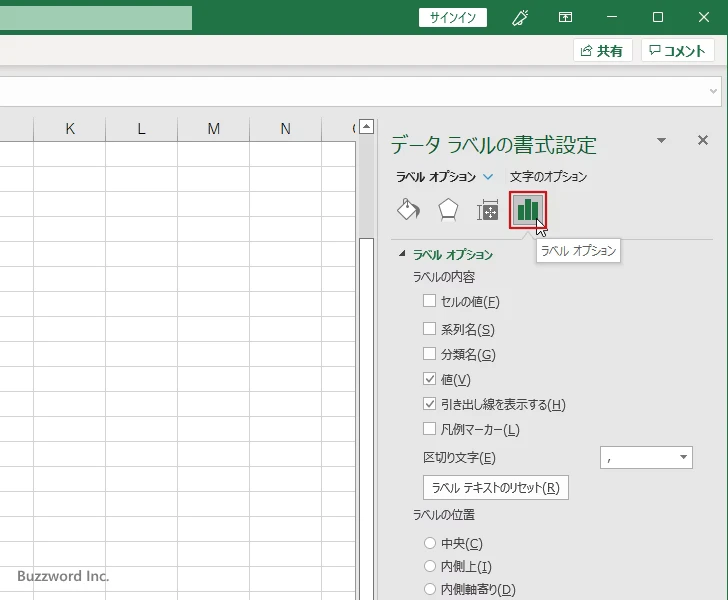Open the Fill & Line paint bucket tab
This screenshot has height=600, width=728.
click(x=409, y=210)
